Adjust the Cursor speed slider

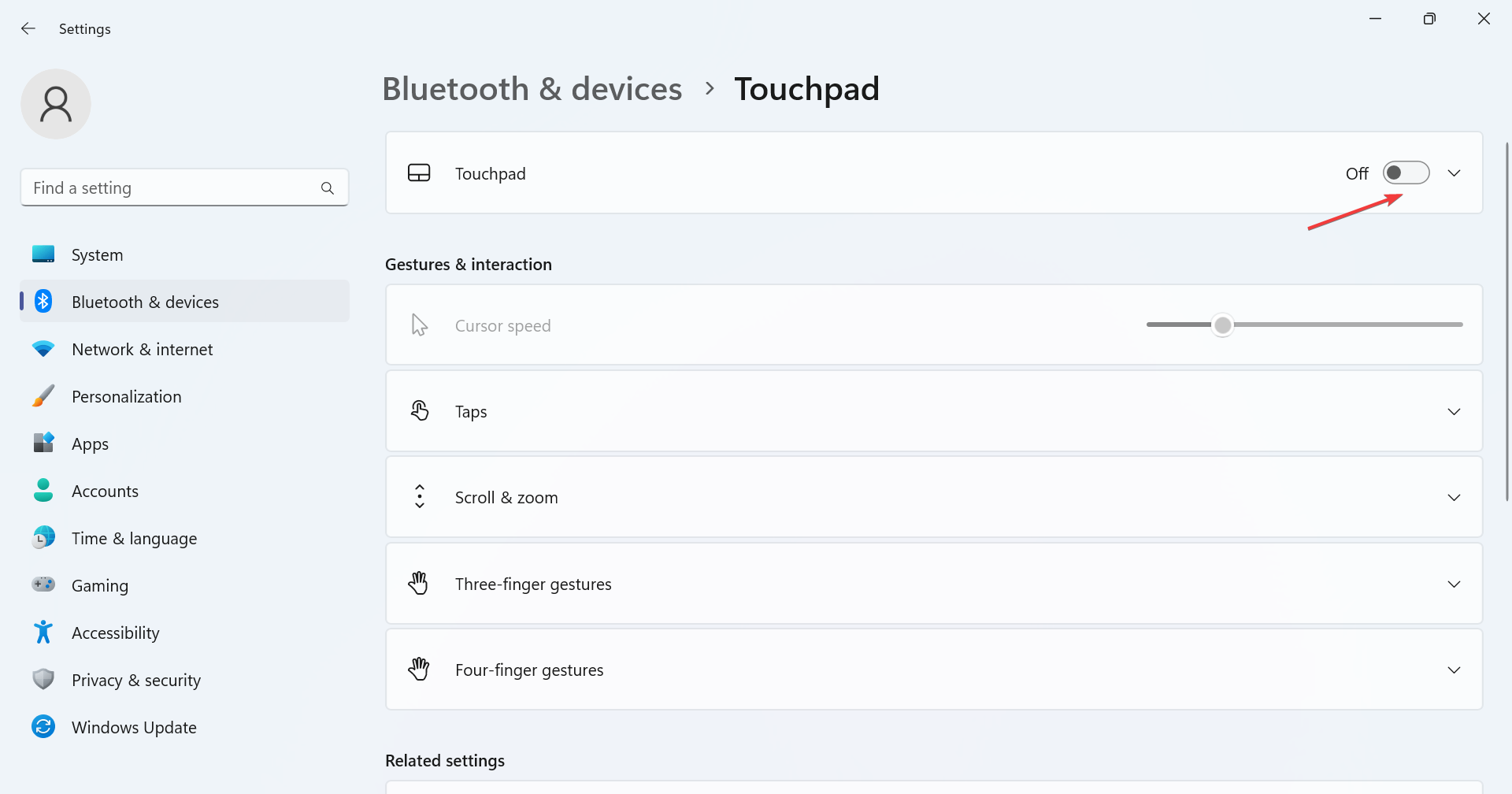(1222, 325)
